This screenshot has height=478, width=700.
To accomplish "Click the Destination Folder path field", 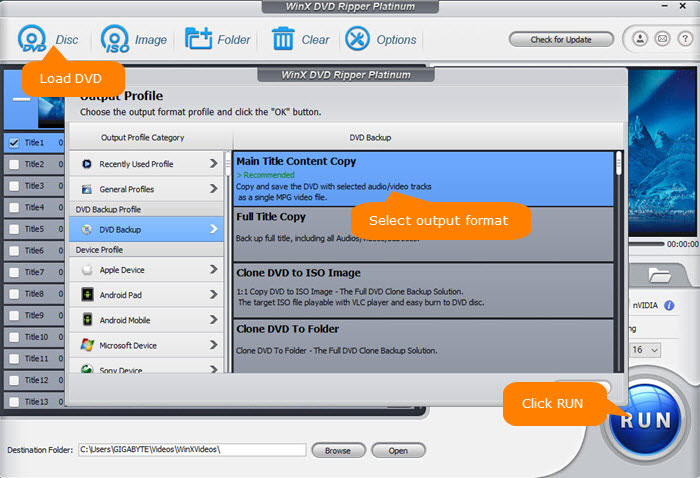I will click(x=192, y=449).
